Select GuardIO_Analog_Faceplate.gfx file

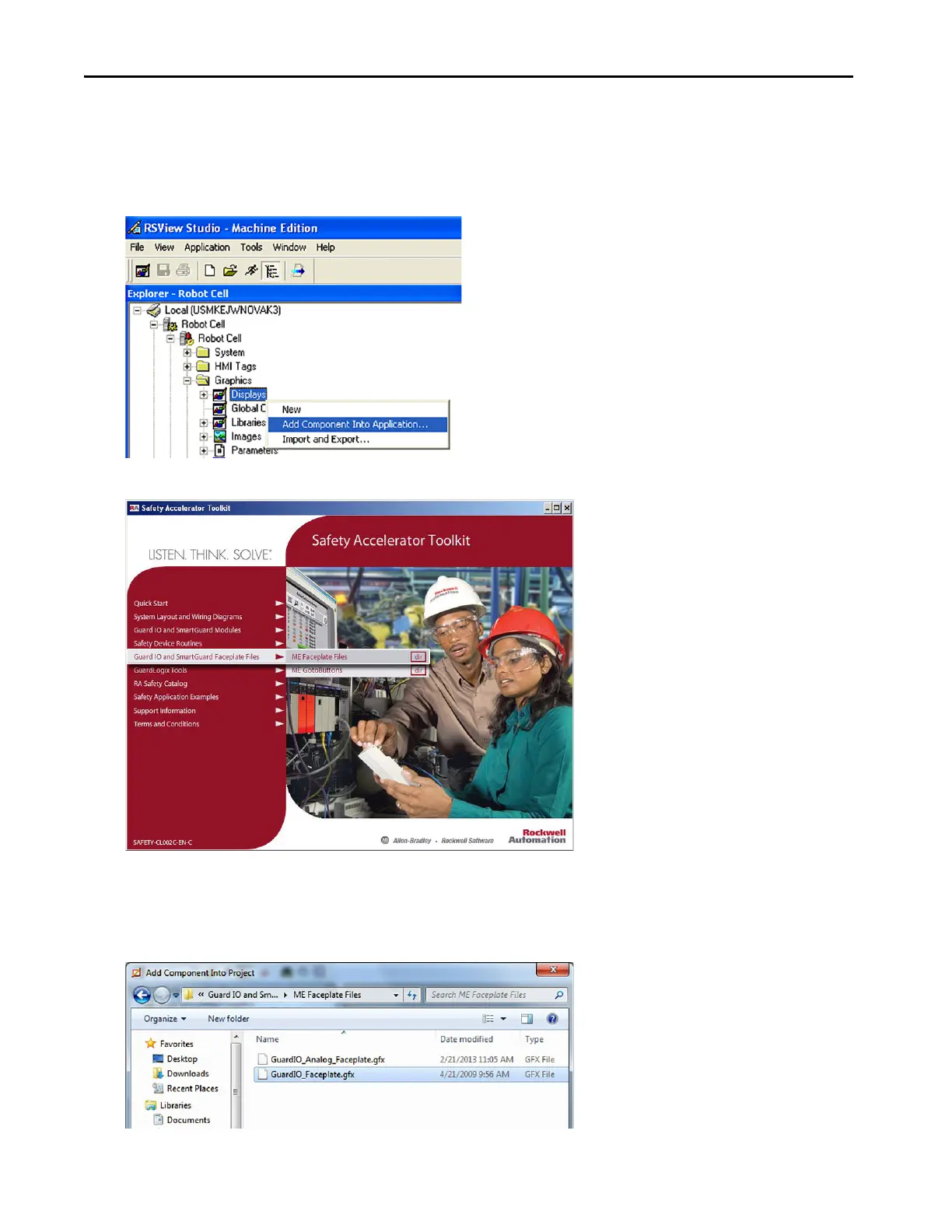tap(411, 1059)
